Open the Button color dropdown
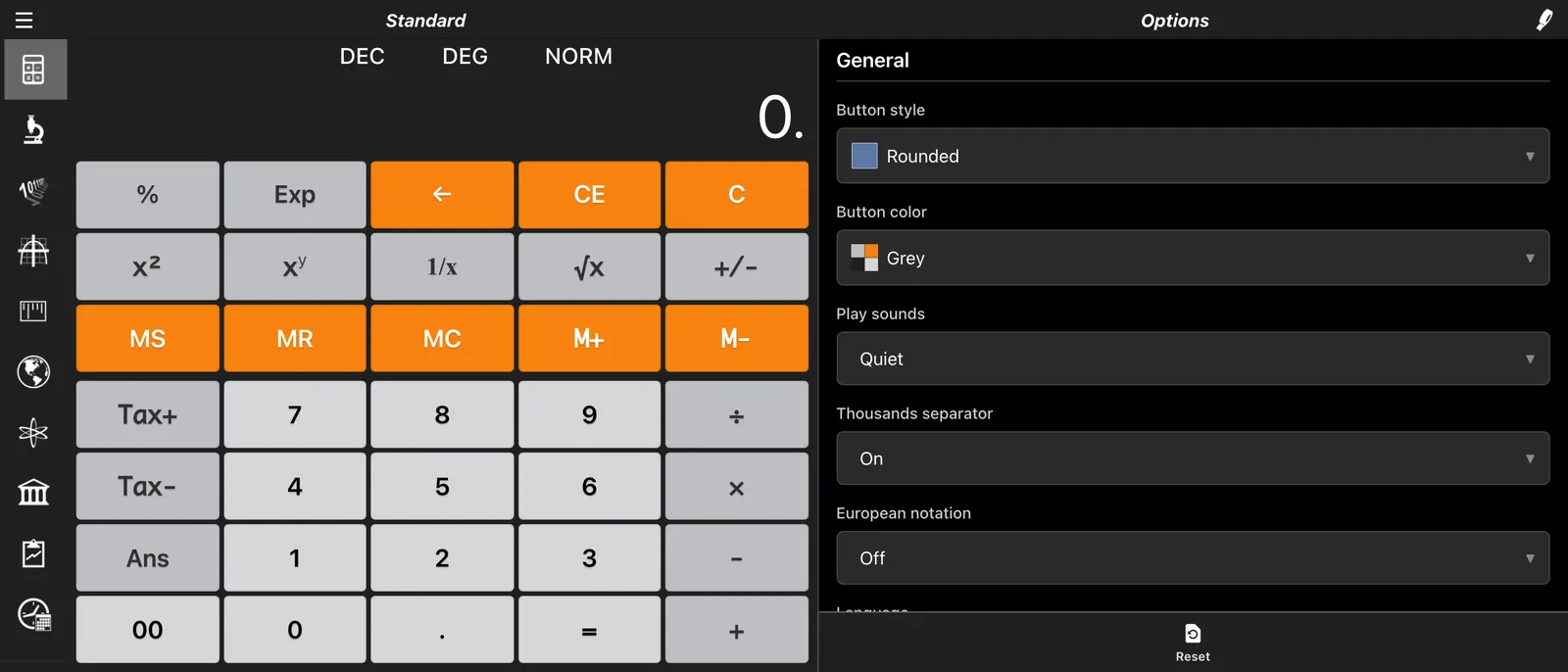Viewport: 1568px width, 672px height. [x=1193, y=258]
